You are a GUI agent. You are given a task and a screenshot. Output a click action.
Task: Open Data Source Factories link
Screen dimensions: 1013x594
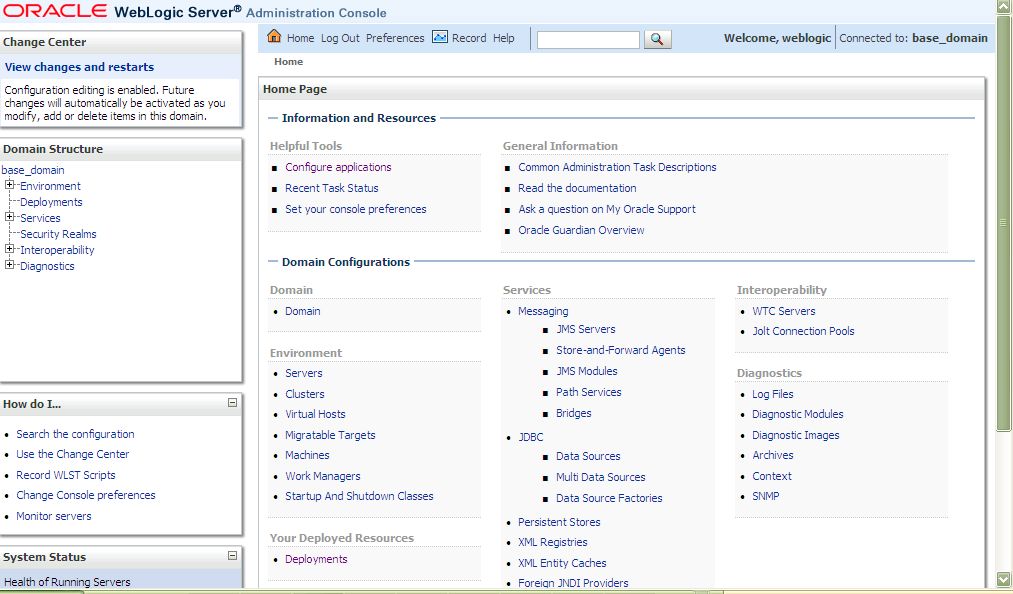[609, 498]
